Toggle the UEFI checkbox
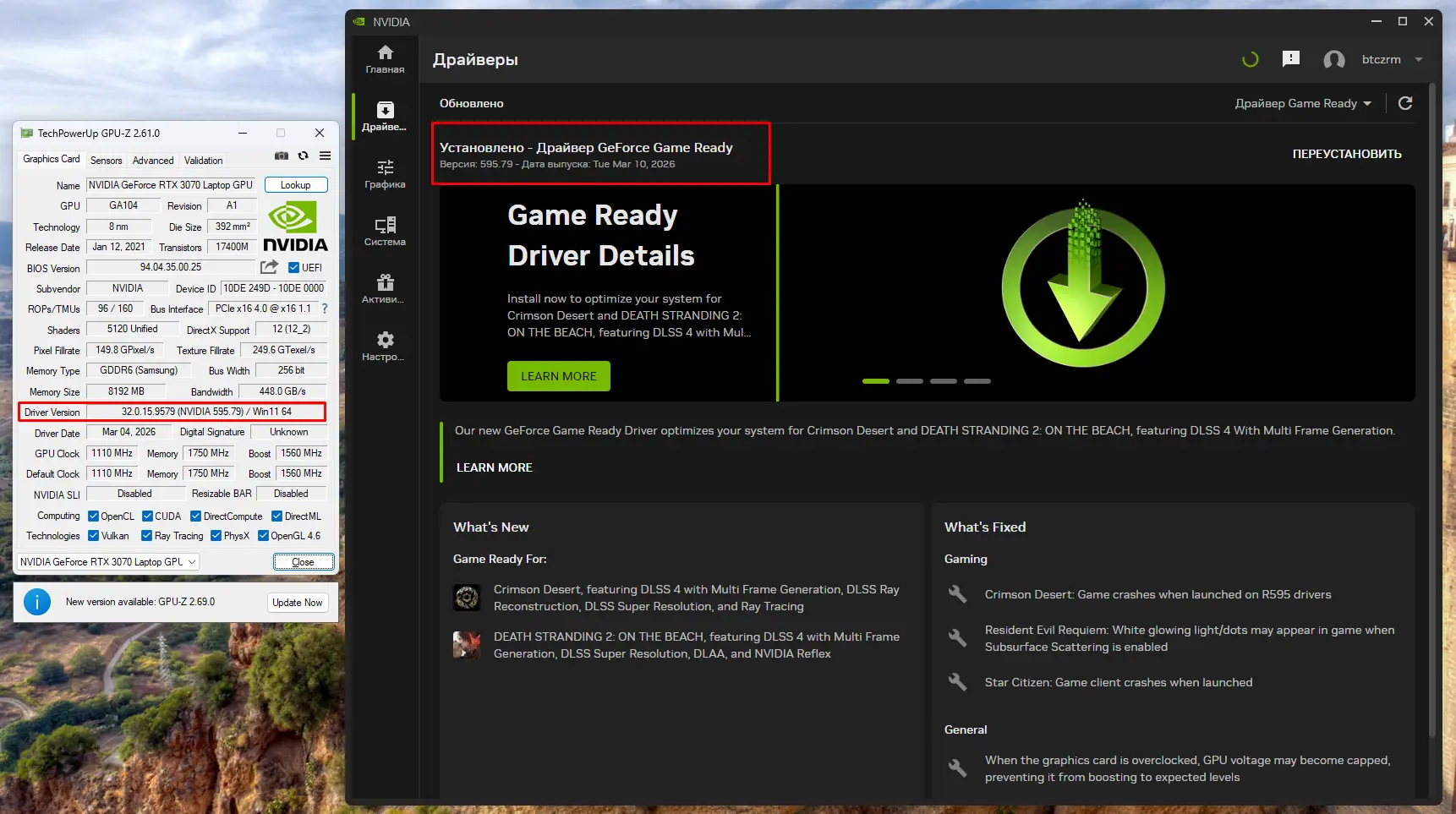Image resolution: width=1456 pixels, height=814 pixels. point(293,268)
